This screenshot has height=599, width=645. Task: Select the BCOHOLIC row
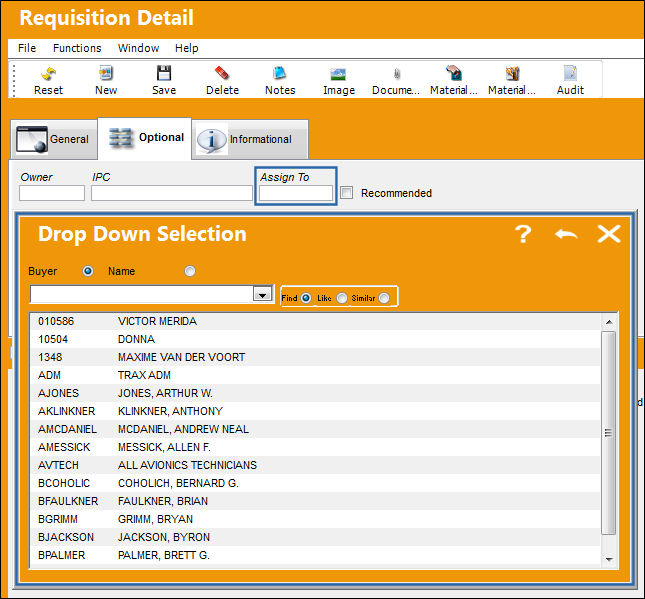pos(315,483)
